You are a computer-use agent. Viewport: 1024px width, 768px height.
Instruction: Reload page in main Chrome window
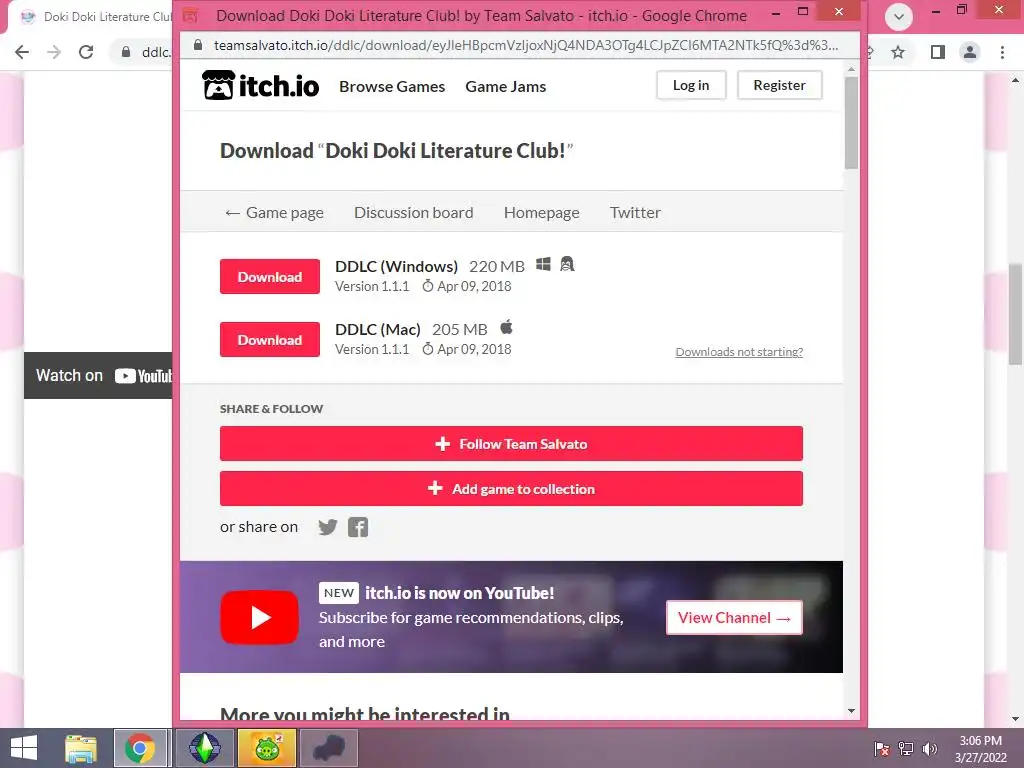tap(86, 52)
